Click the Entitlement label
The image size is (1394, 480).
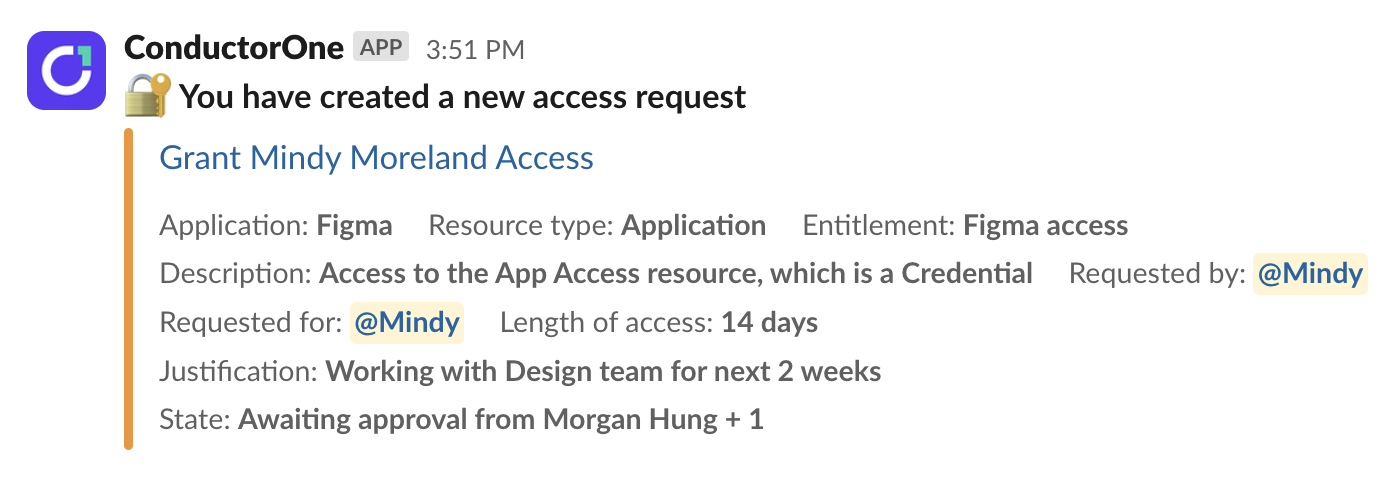pyautogui.click(x=879, y=226)
